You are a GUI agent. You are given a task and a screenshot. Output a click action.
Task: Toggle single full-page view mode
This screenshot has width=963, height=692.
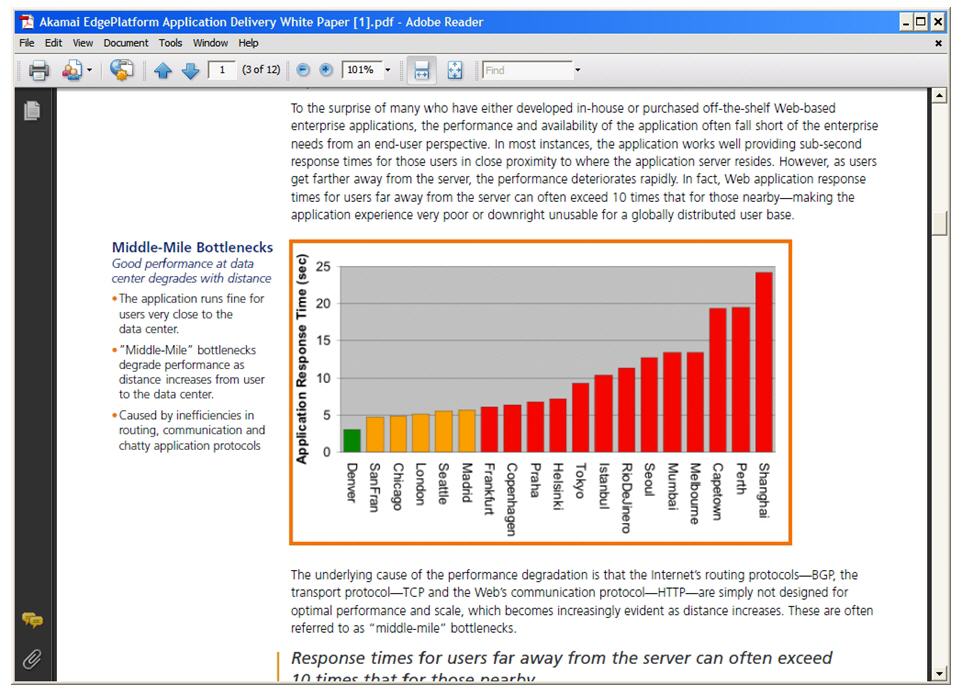455,70
